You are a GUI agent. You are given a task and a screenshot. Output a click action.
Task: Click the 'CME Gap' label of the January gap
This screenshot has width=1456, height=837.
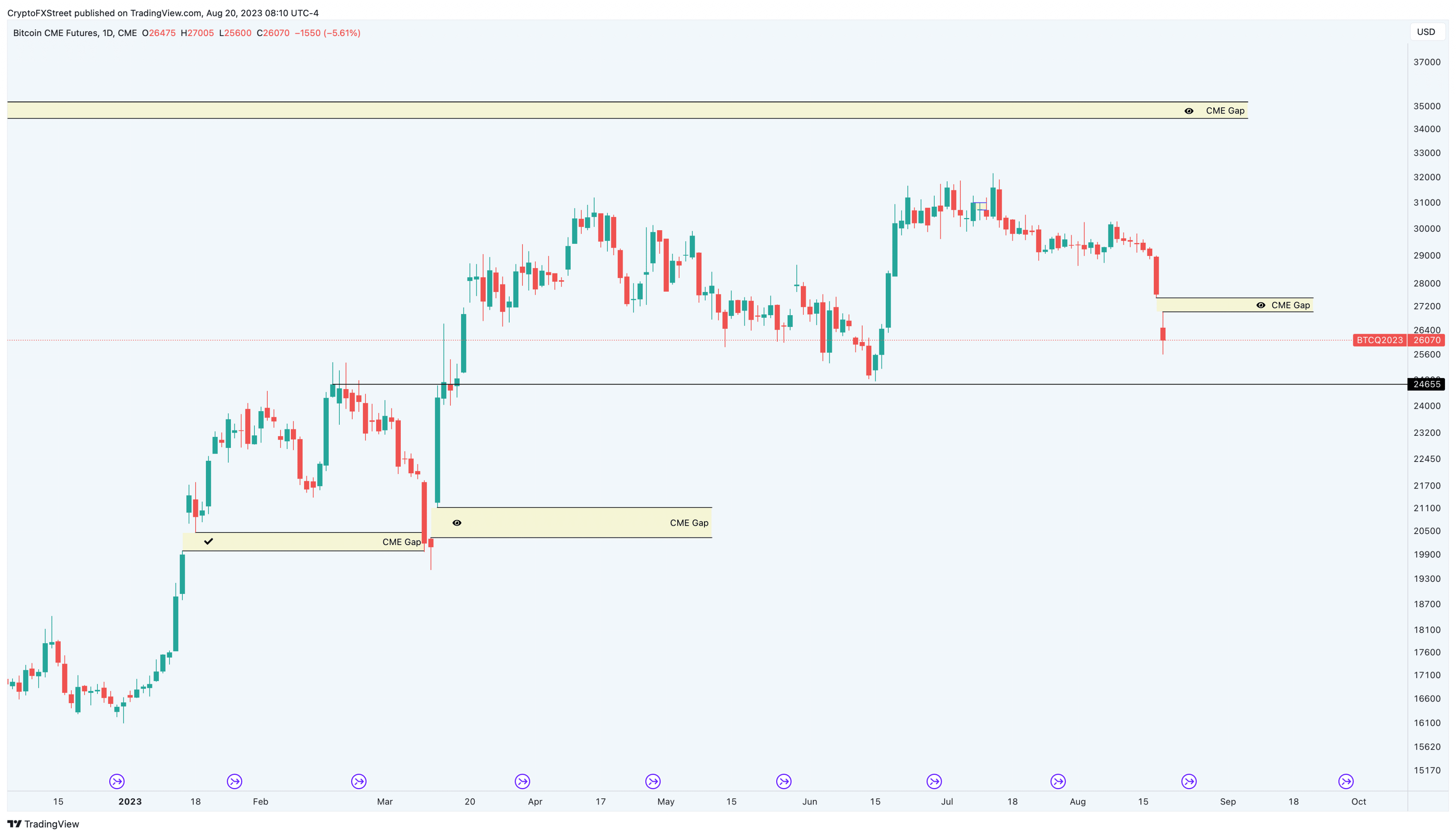(x=402, y=542)
